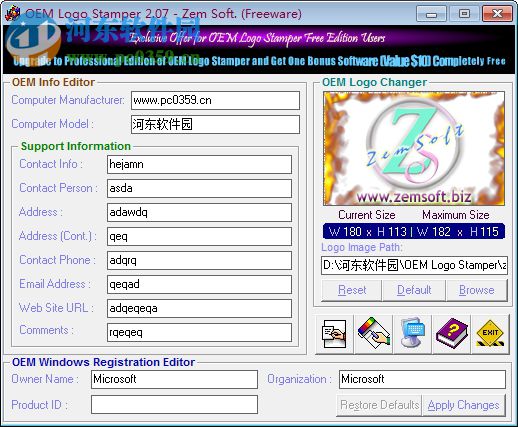
Task: Click the Organization field
Action: (422, 379)
